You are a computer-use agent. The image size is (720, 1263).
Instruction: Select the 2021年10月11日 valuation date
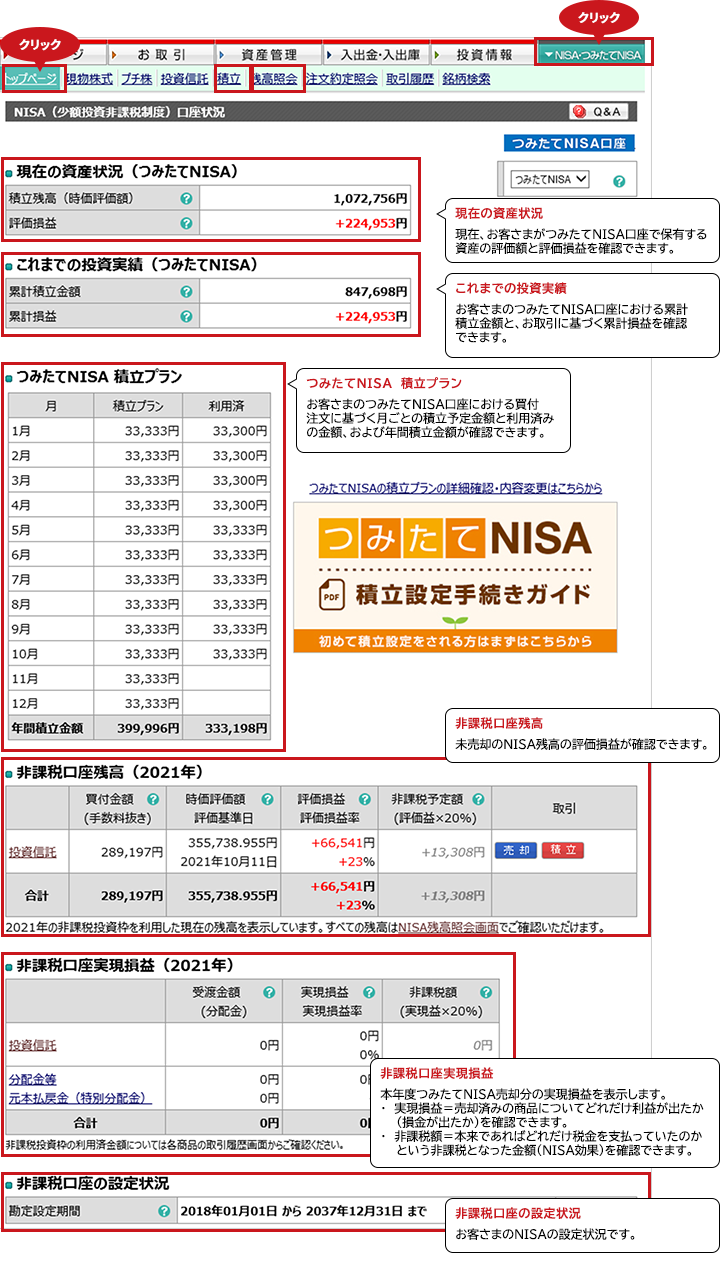tap(231, 861)
